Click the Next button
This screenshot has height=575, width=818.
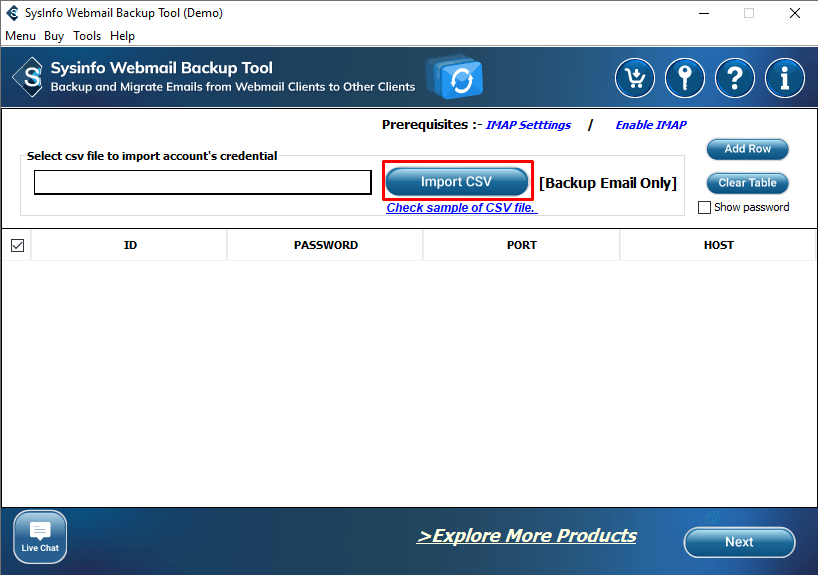pos(739,542)
